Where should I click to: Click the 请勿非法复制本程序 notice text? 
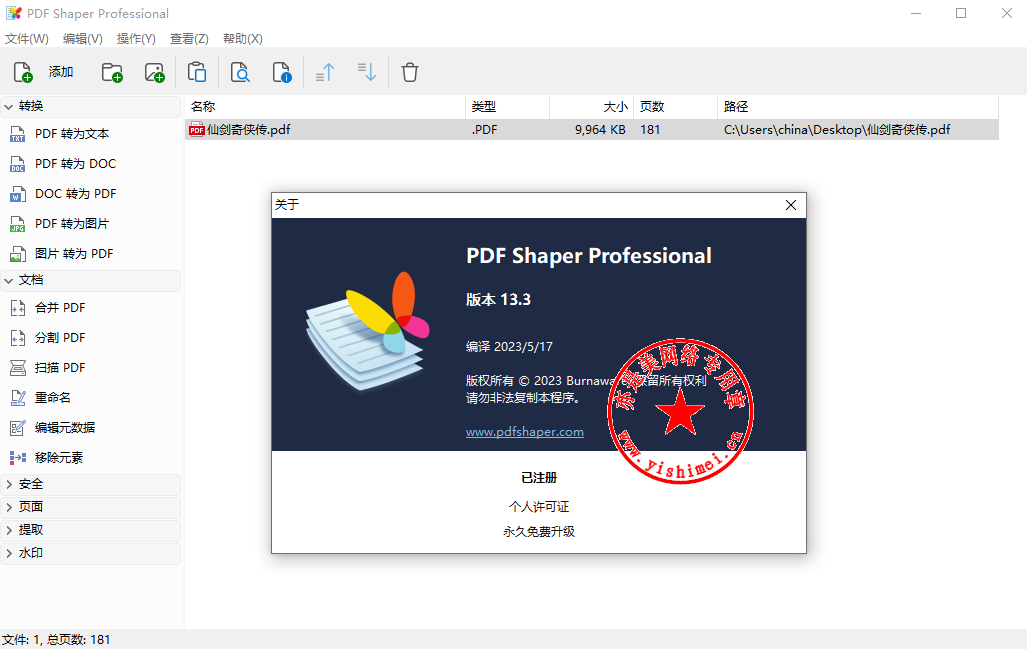523,398
